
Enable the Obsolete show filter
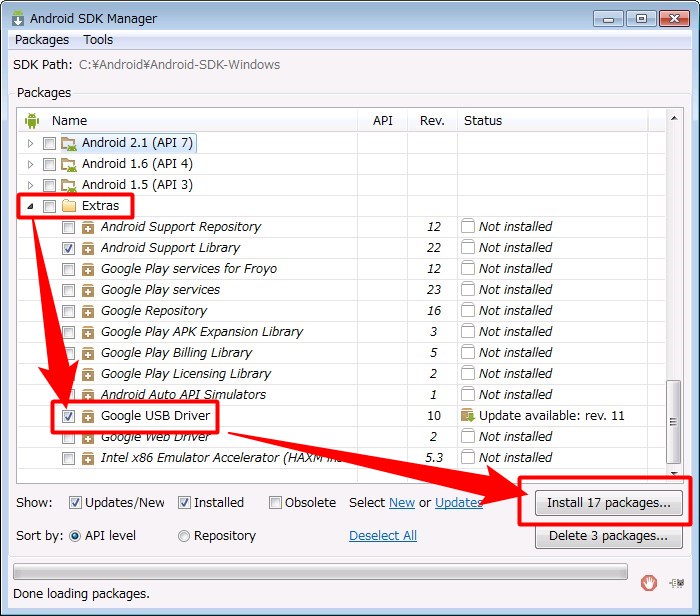point(275,503)
